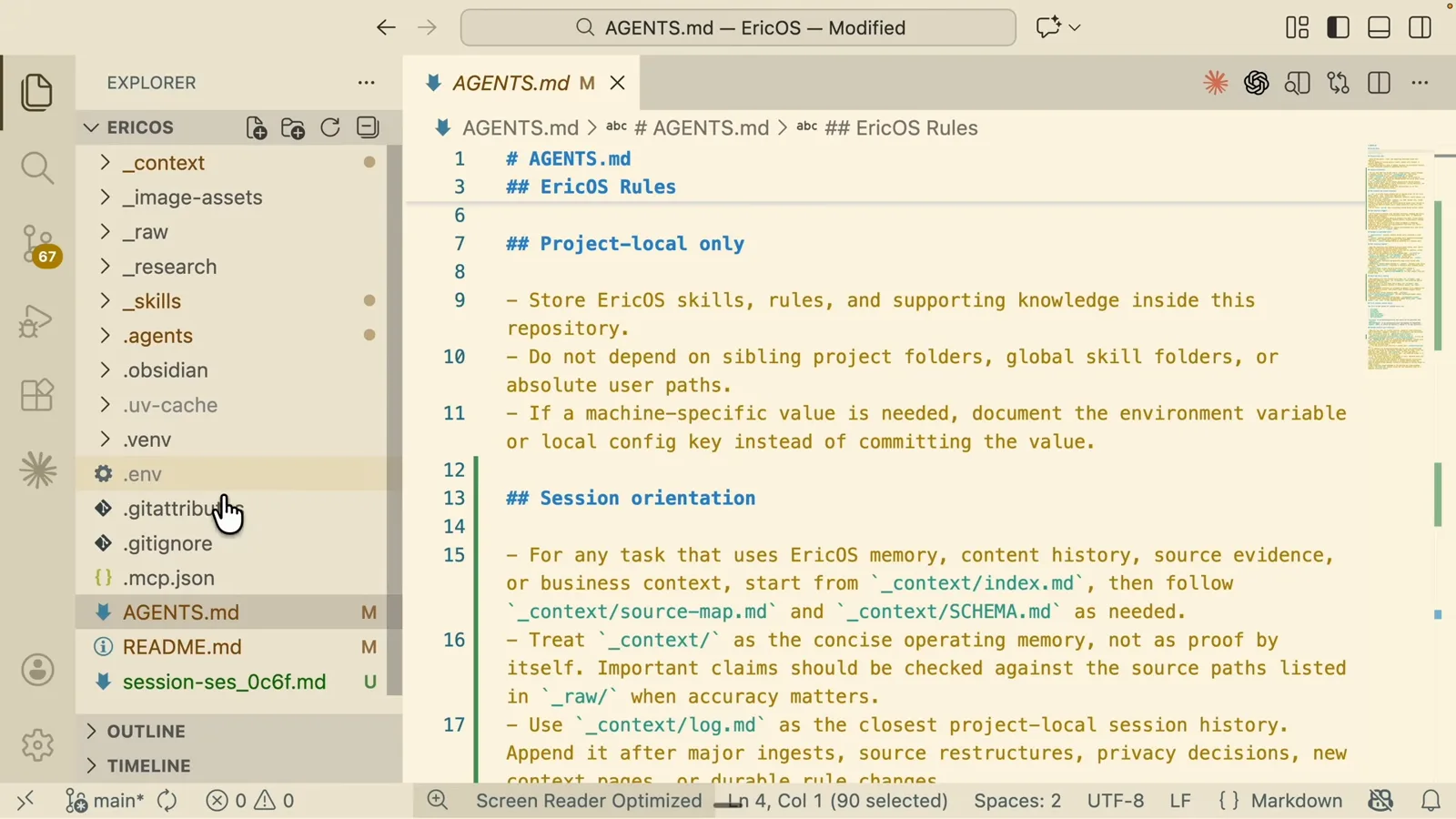Open Source Control view with 67 badge
Viewport: 1456px width, 819px height.
[39, 245]
